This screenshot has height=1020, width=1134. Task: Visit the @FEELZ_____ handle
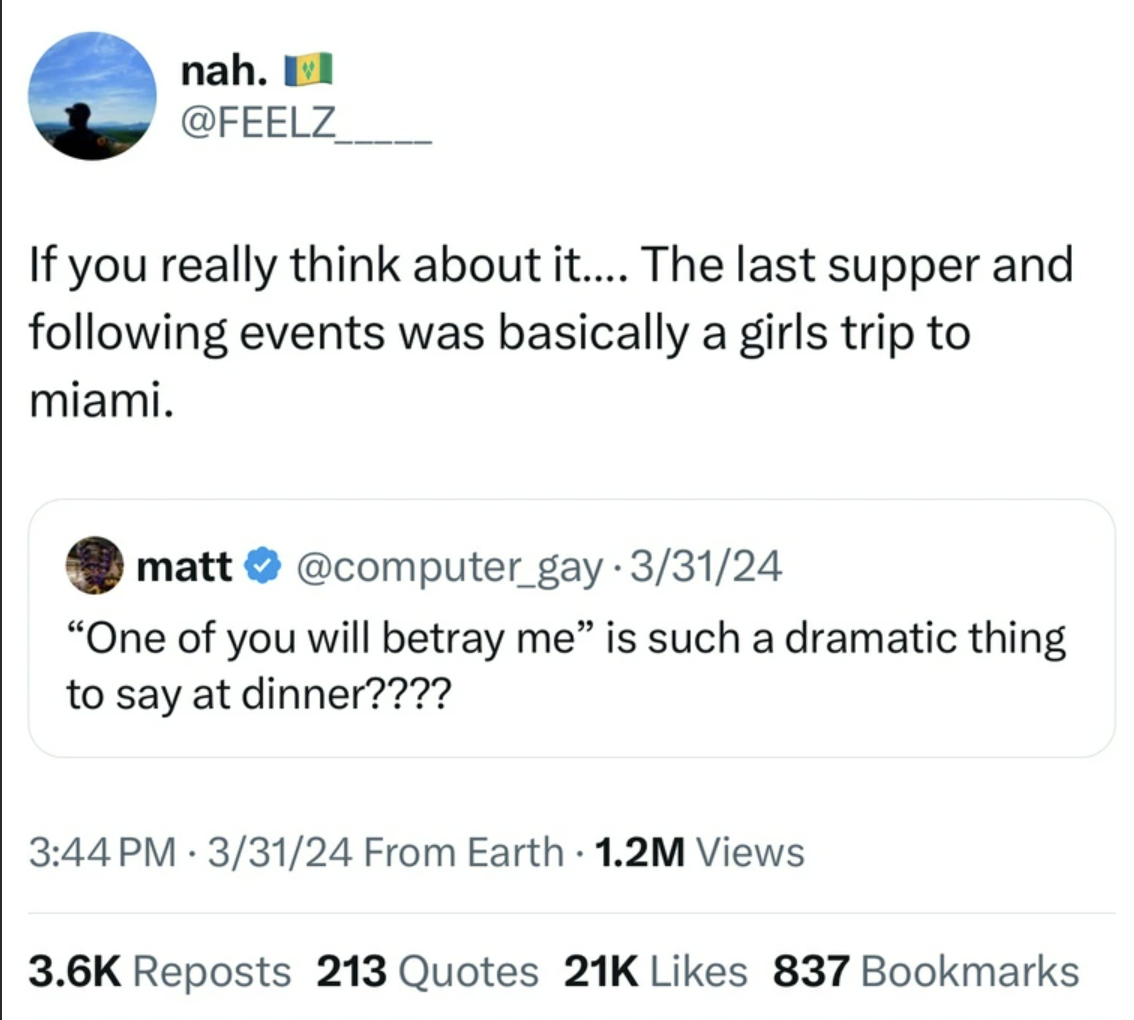click(x=306, y=127)
